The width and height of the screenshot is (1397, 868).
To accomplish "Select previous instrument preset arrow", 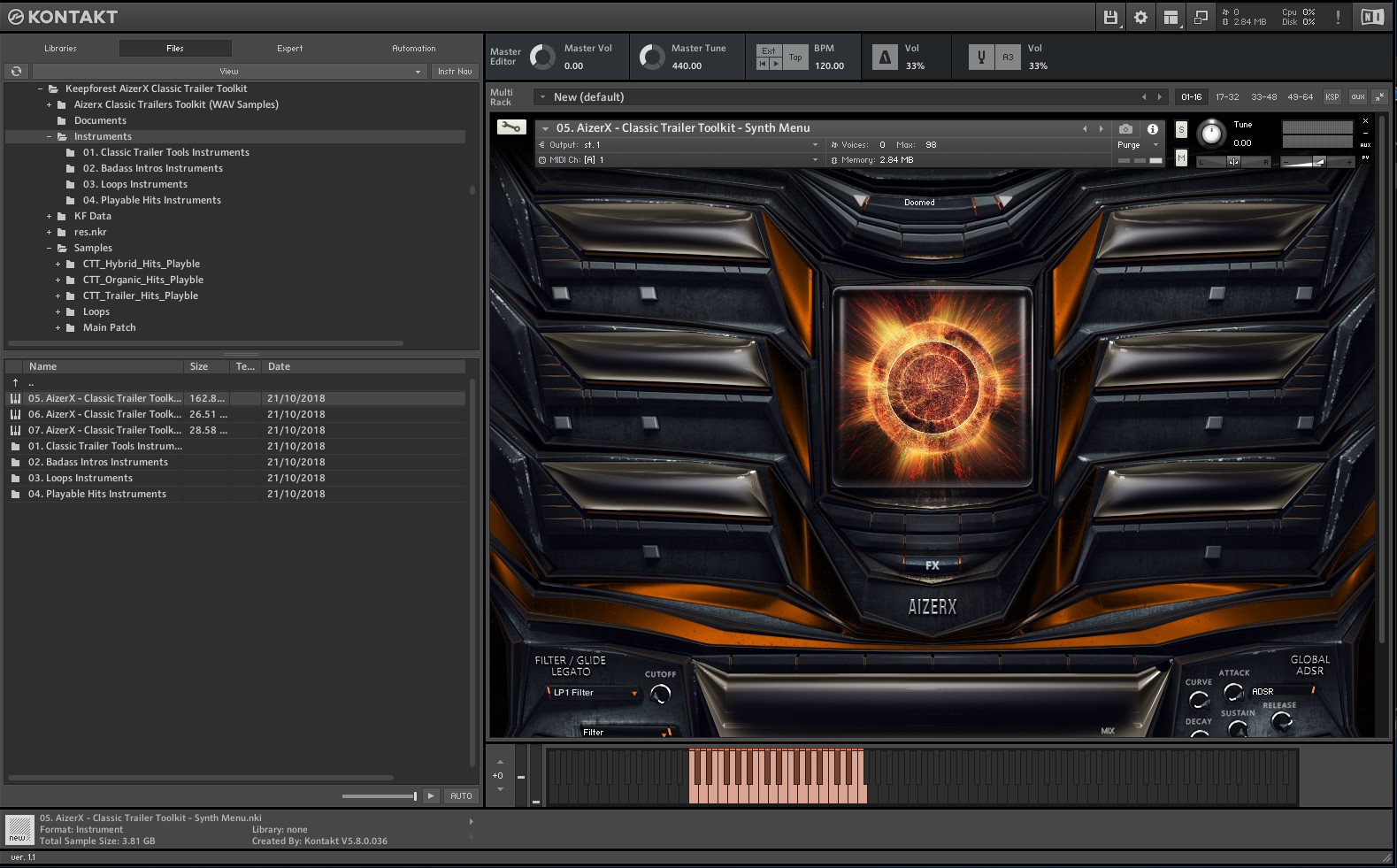I will (x=1085, y=128).
